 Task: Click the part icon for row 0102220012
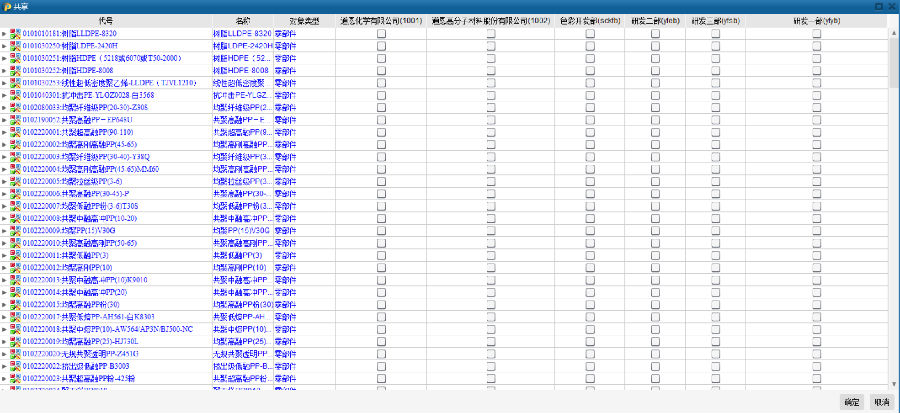[x=15, y=268]
